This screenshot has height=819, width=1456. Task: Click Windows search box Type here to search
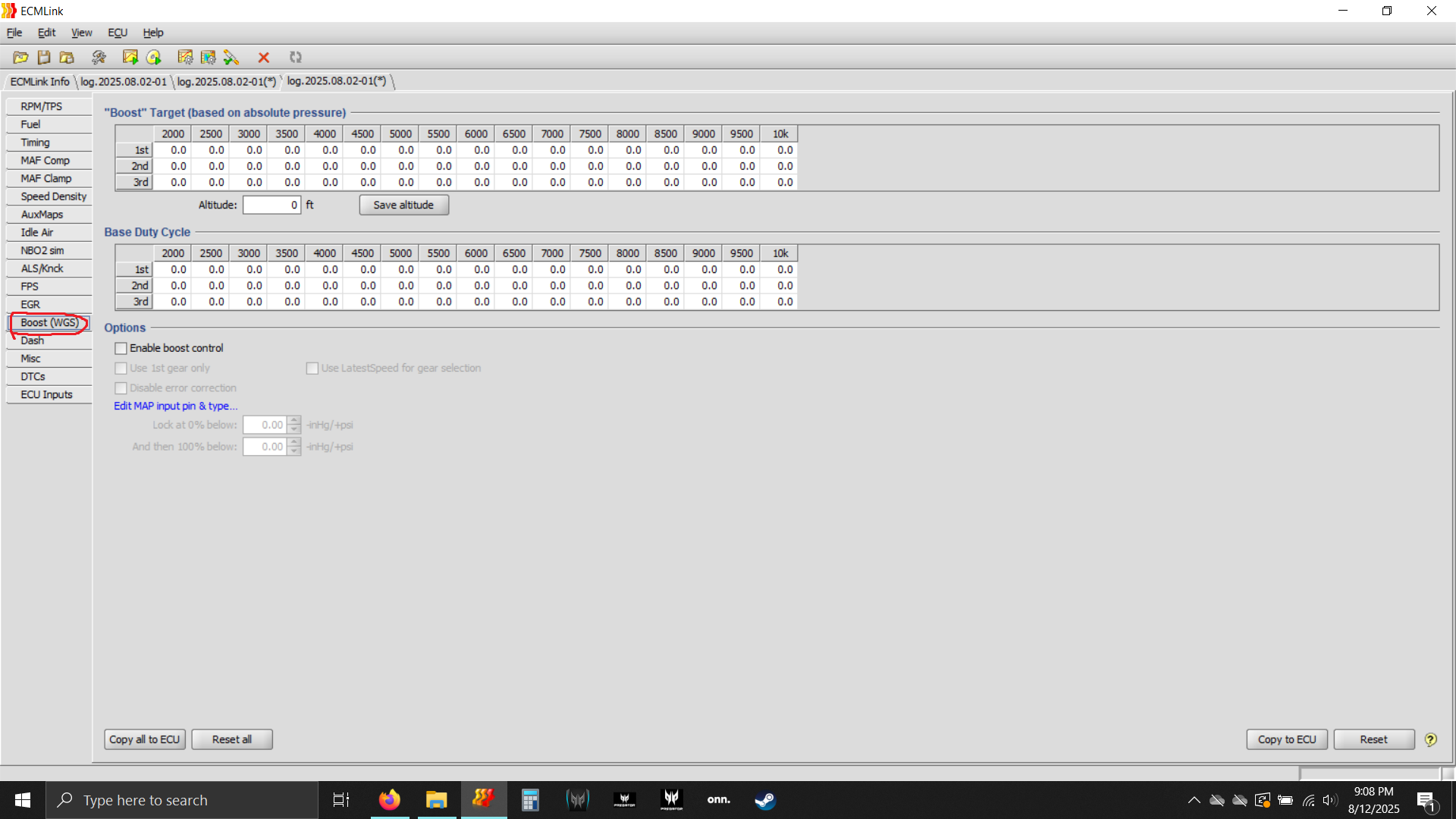(x=182, y=800)
